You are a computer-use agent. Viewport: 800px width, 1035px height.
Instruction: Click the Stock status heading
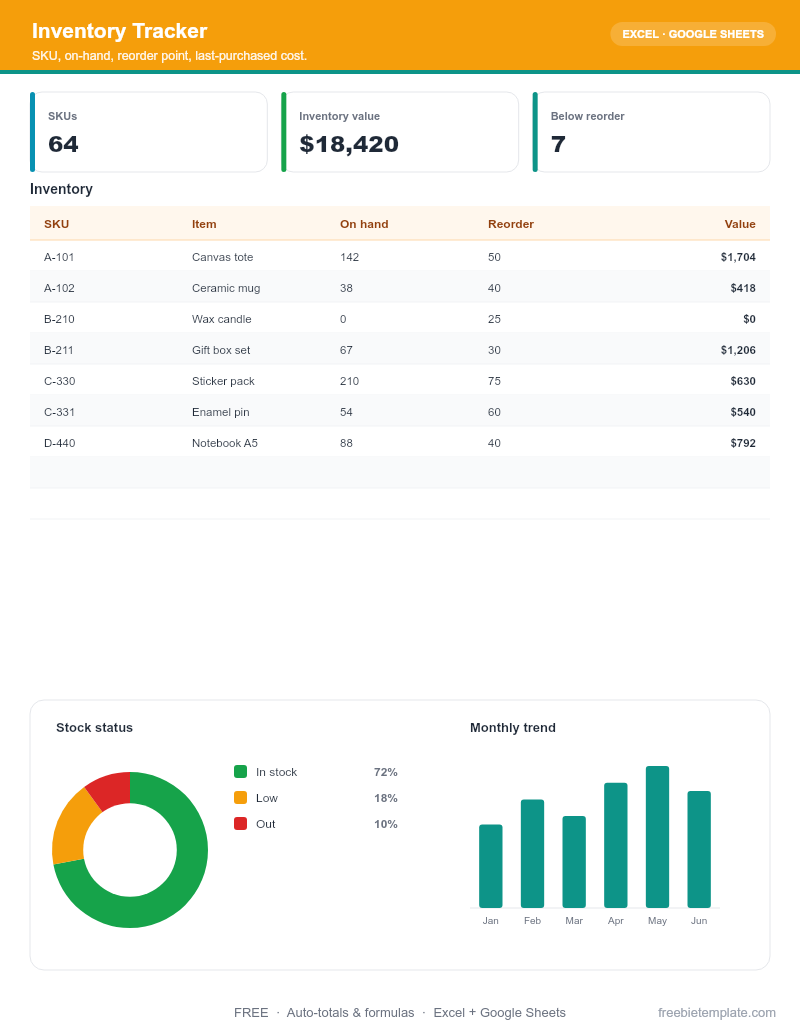click(94, 727)
